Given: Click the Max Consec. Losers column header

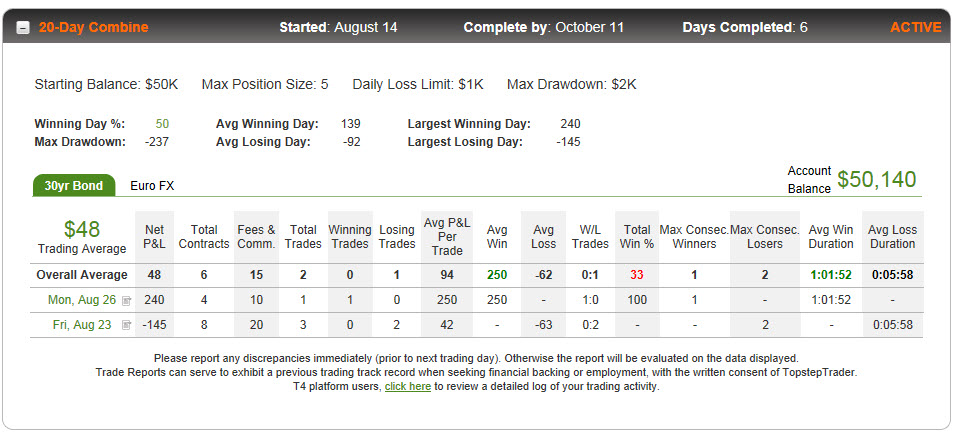Looking at the screenshot, I should (x=765, y=237).
